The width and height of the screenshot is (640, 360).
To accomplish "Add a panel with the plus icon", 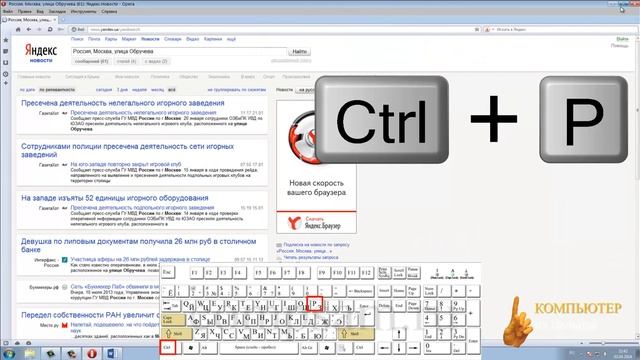I will pyautogui.click(x=6, y=83).
